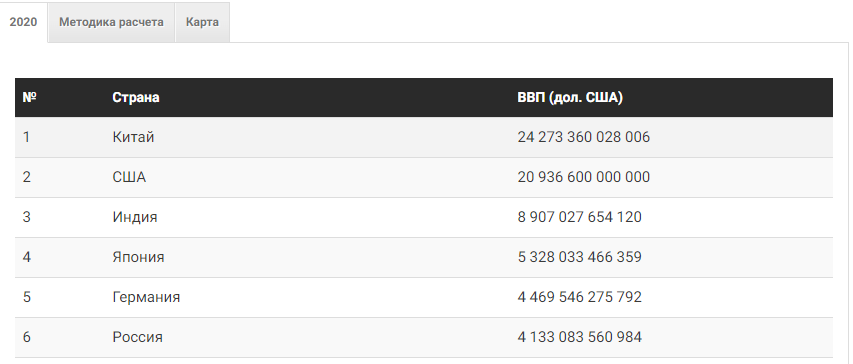
Task: Select the Китай country cell
Action: (133, 137)
